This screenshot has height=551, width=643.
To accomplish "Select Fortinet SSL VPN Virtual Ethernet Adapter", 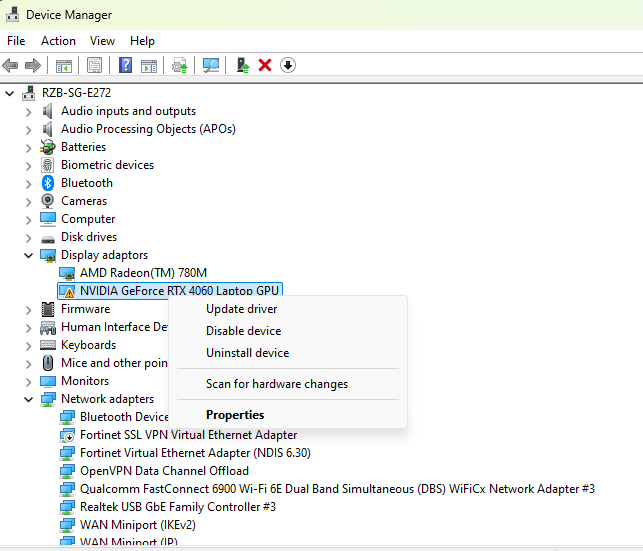I will 189,435.
